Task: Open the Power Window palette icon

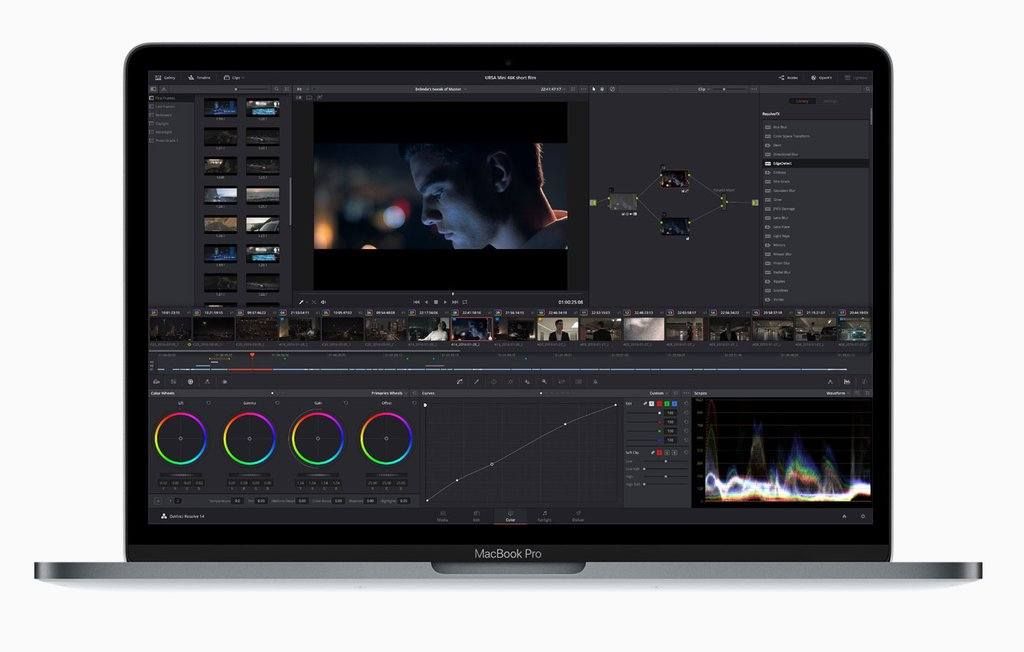Action: (493, 382)
